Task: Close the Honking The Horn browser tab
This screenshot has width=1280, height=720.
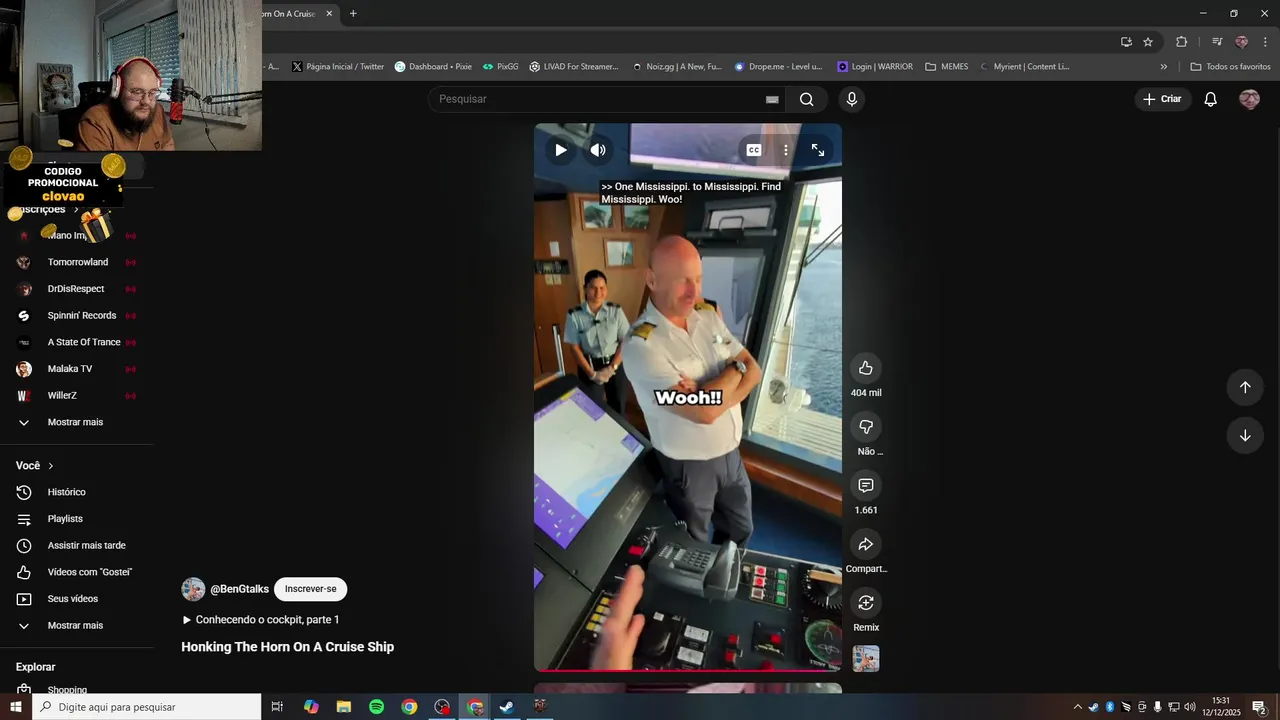Action: point(329,14)
